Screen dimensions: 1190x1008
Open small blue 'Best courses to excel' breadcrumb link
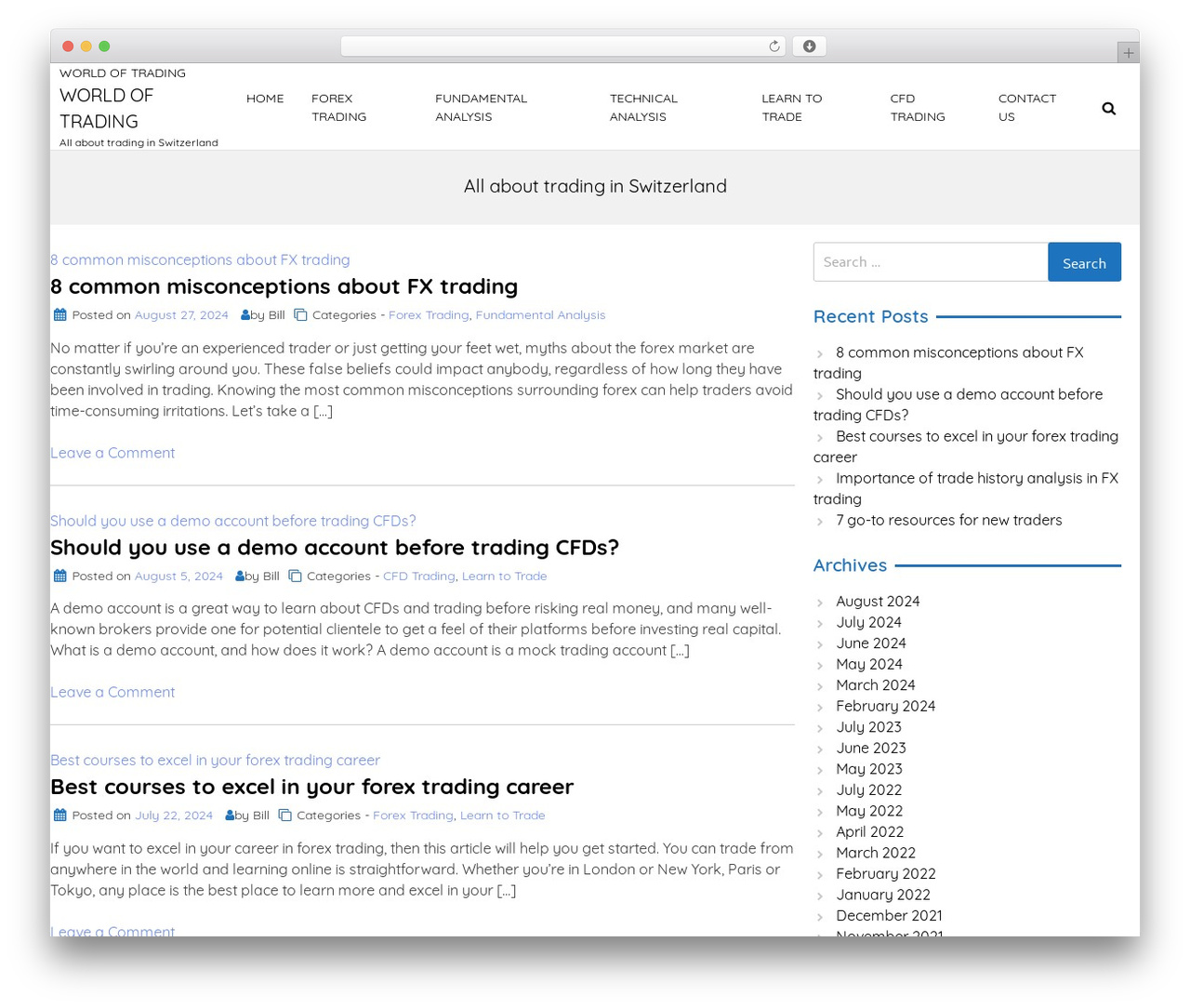pos(215,761)
